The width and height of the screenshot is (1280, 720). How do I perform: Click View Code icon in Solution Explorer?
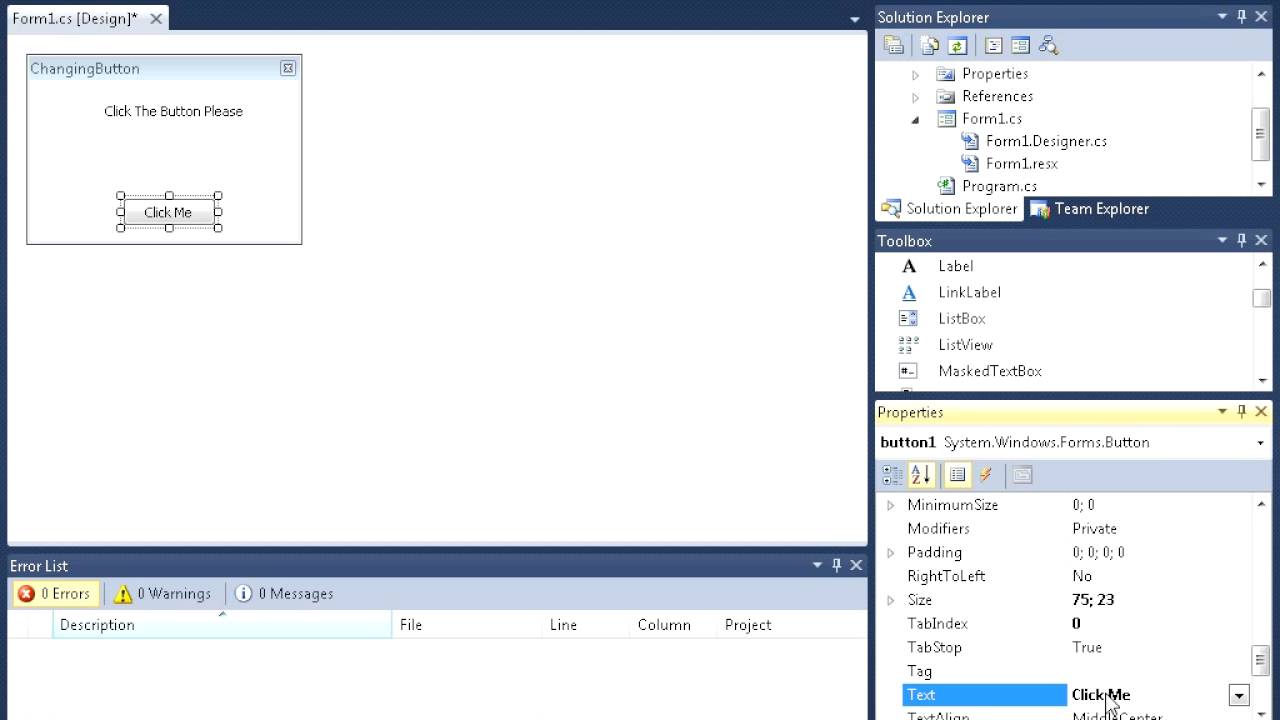(993, 45)
